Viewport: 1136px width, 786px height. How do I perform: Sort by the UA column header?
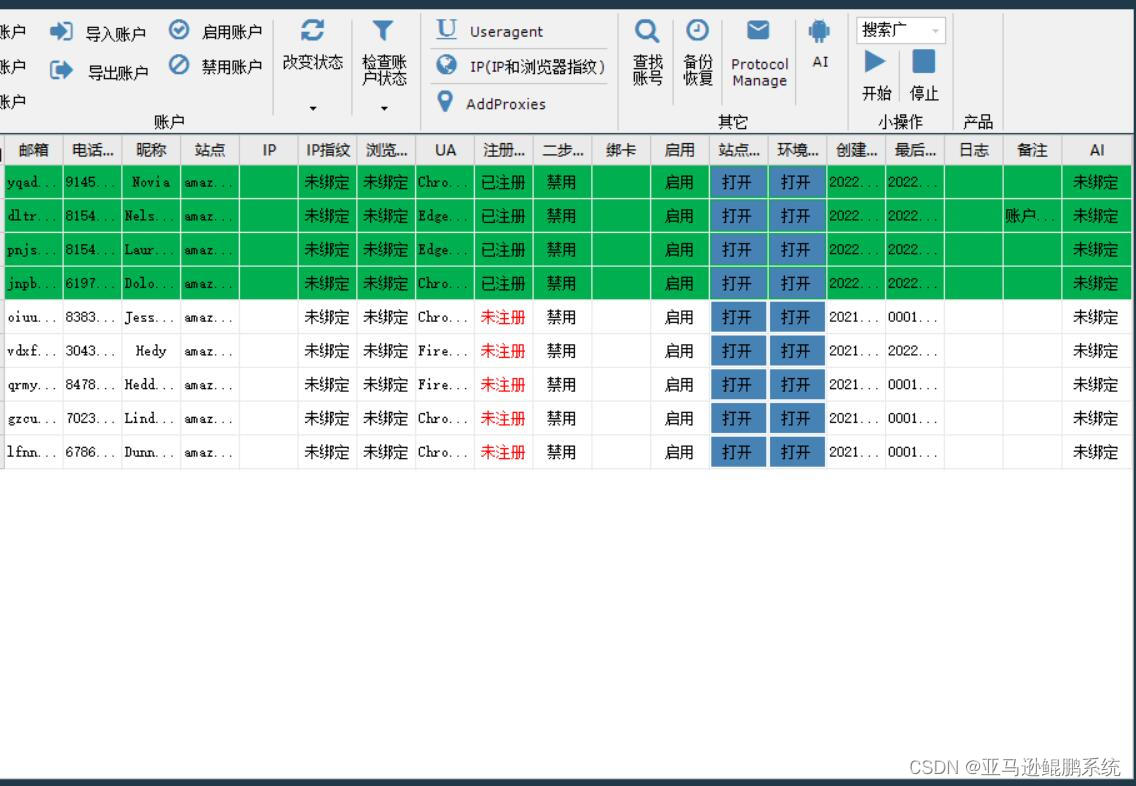pos(445,150)
